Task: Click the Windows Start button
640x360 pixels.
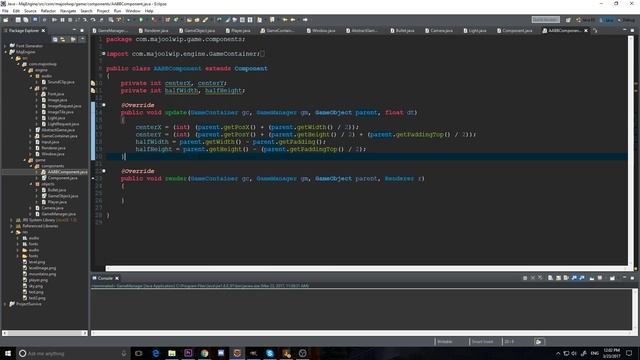Action: [x=8, y=353]
